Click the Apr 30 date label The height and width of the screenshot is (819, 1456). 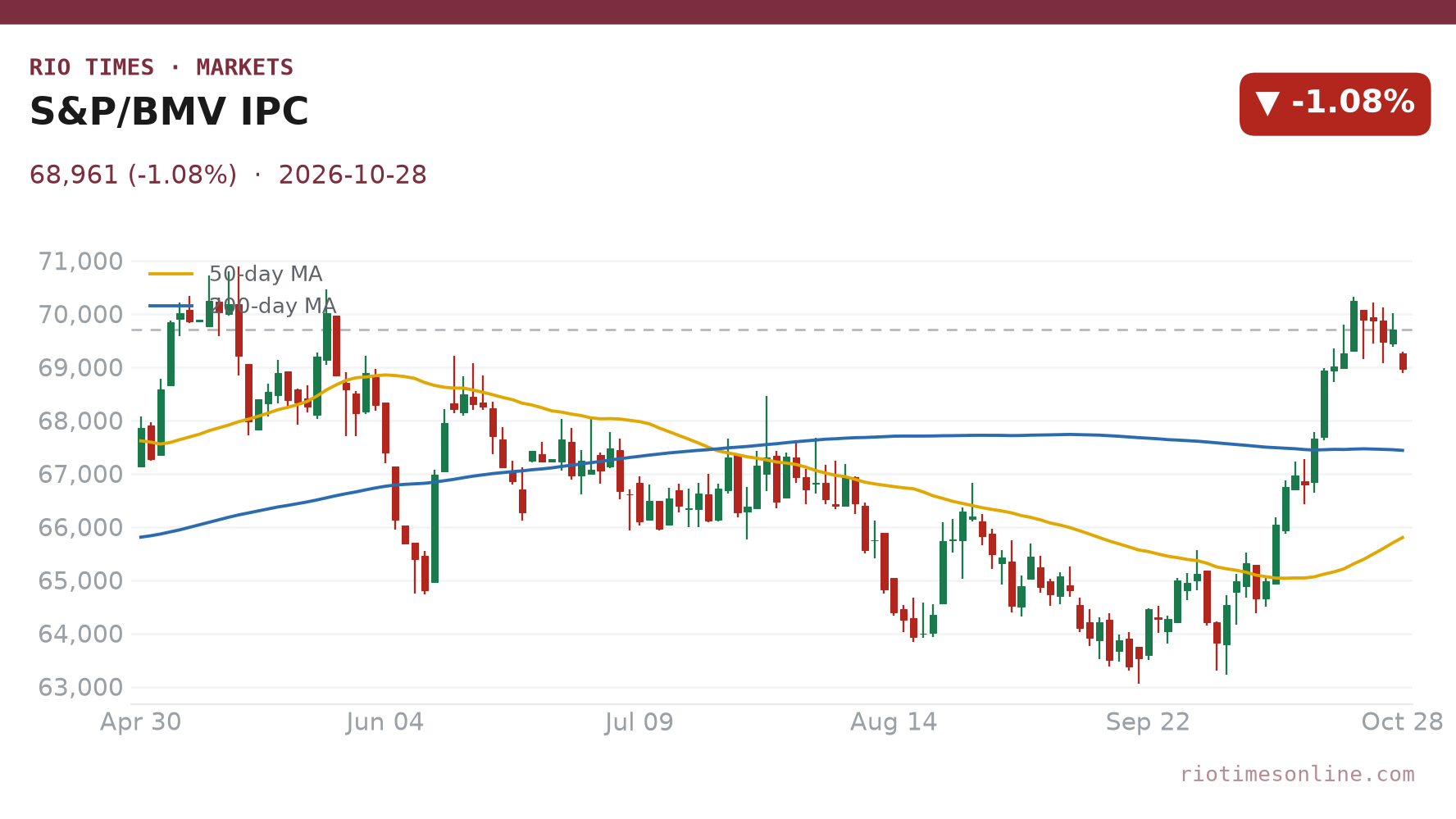click(x=141, y=722)
